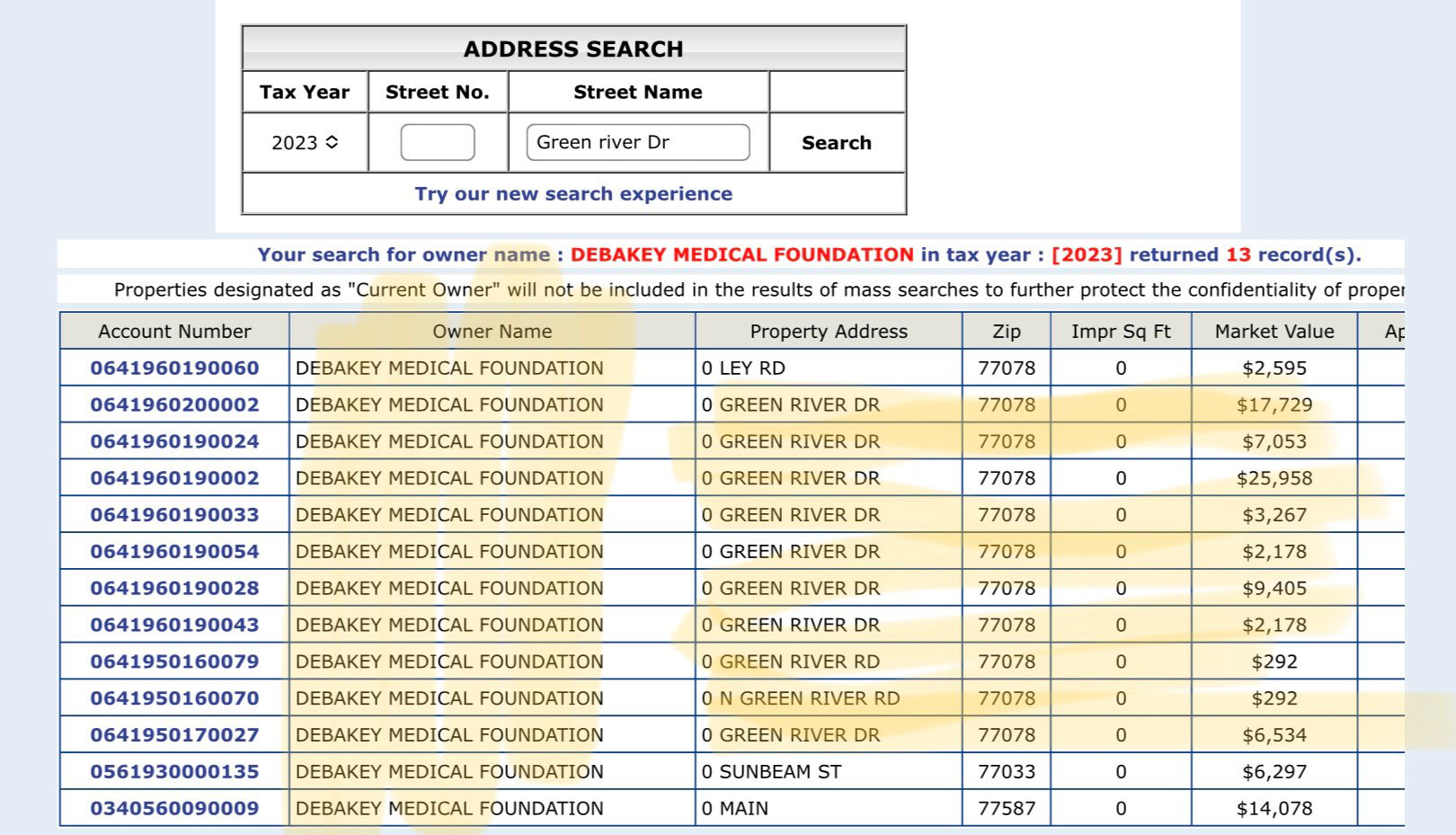
Task: Focus the Street Name field with Green river Dr
Action: coord(638,142)
